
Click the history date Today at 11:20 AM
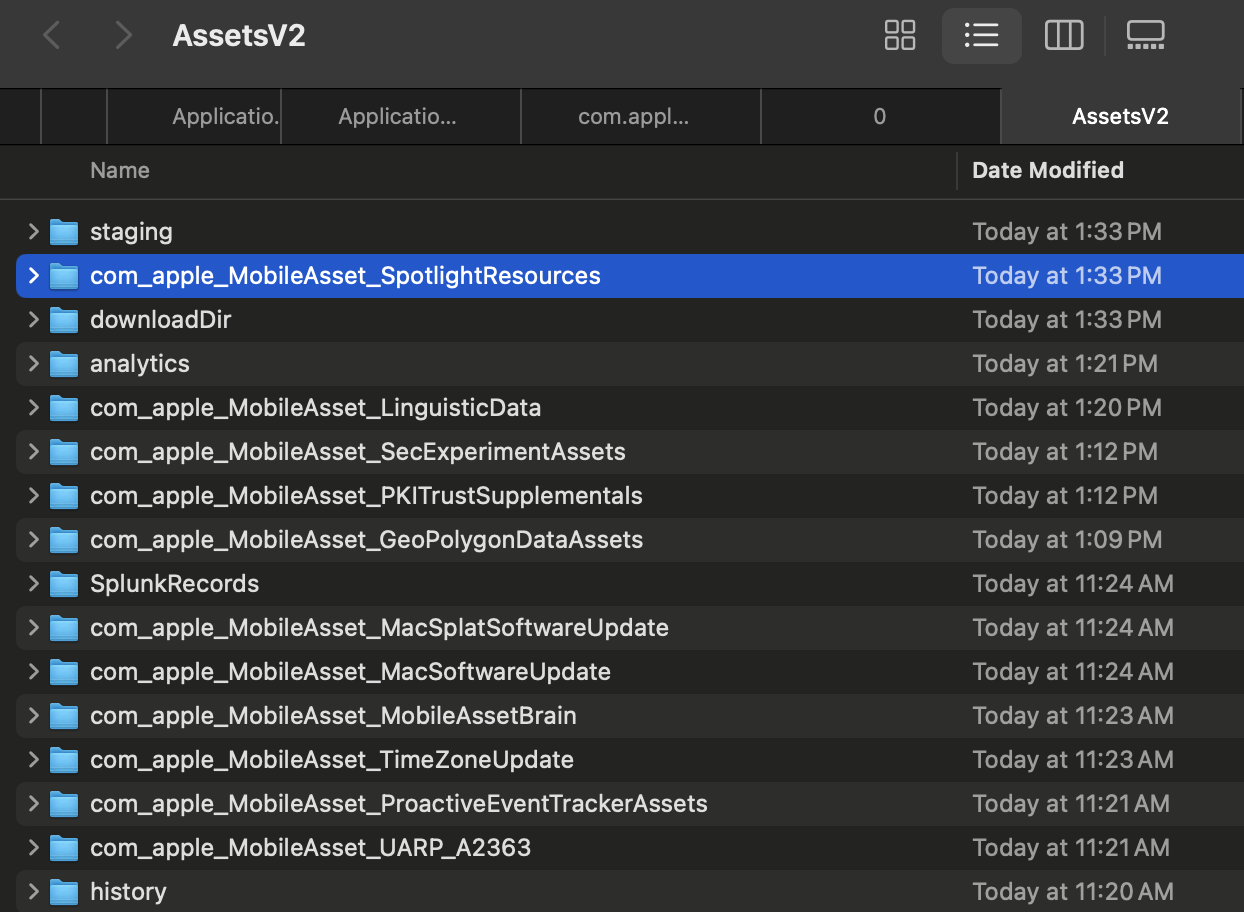[x=1073, y=892]
